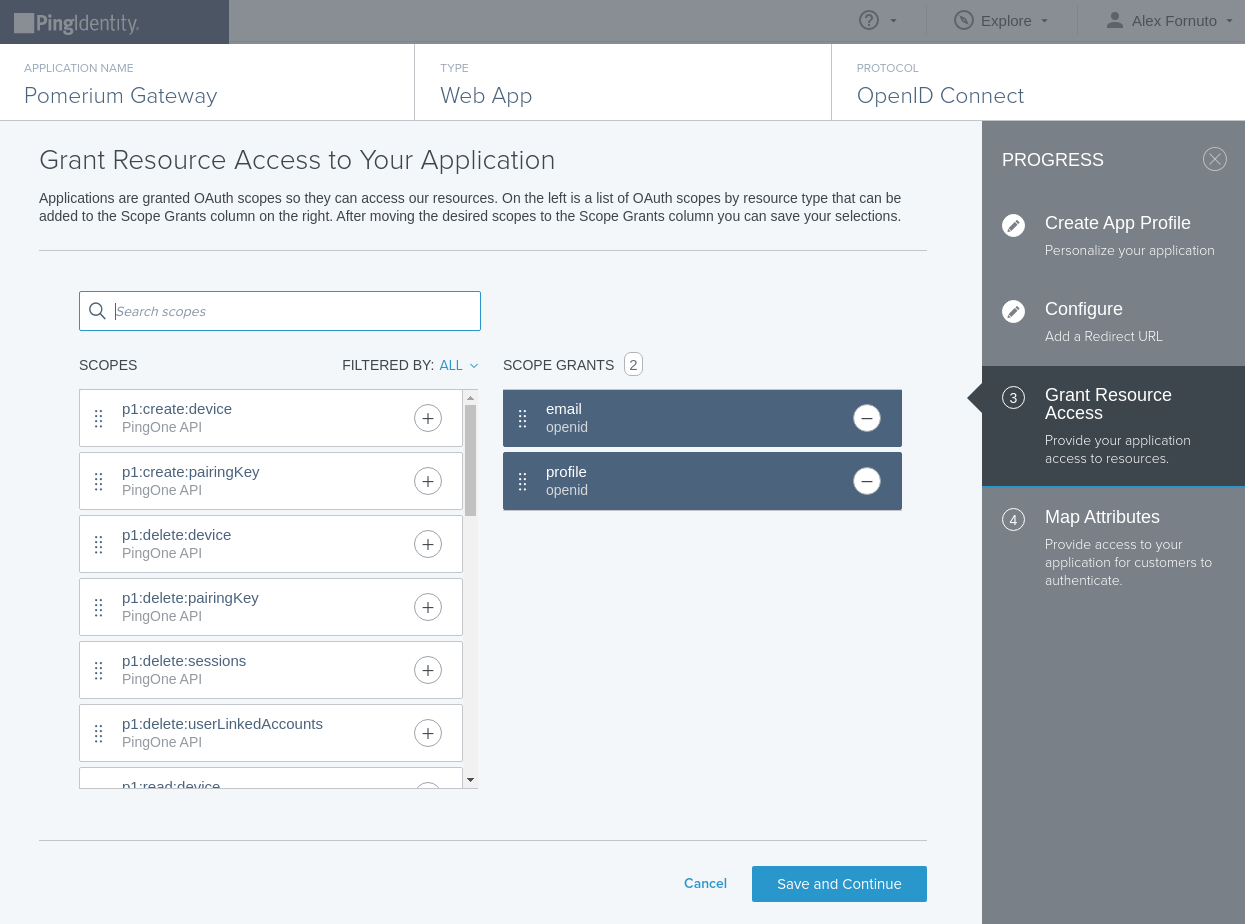Click the pencil icon for Create App Profile

pyautogui.click(x=1013, y=225)
